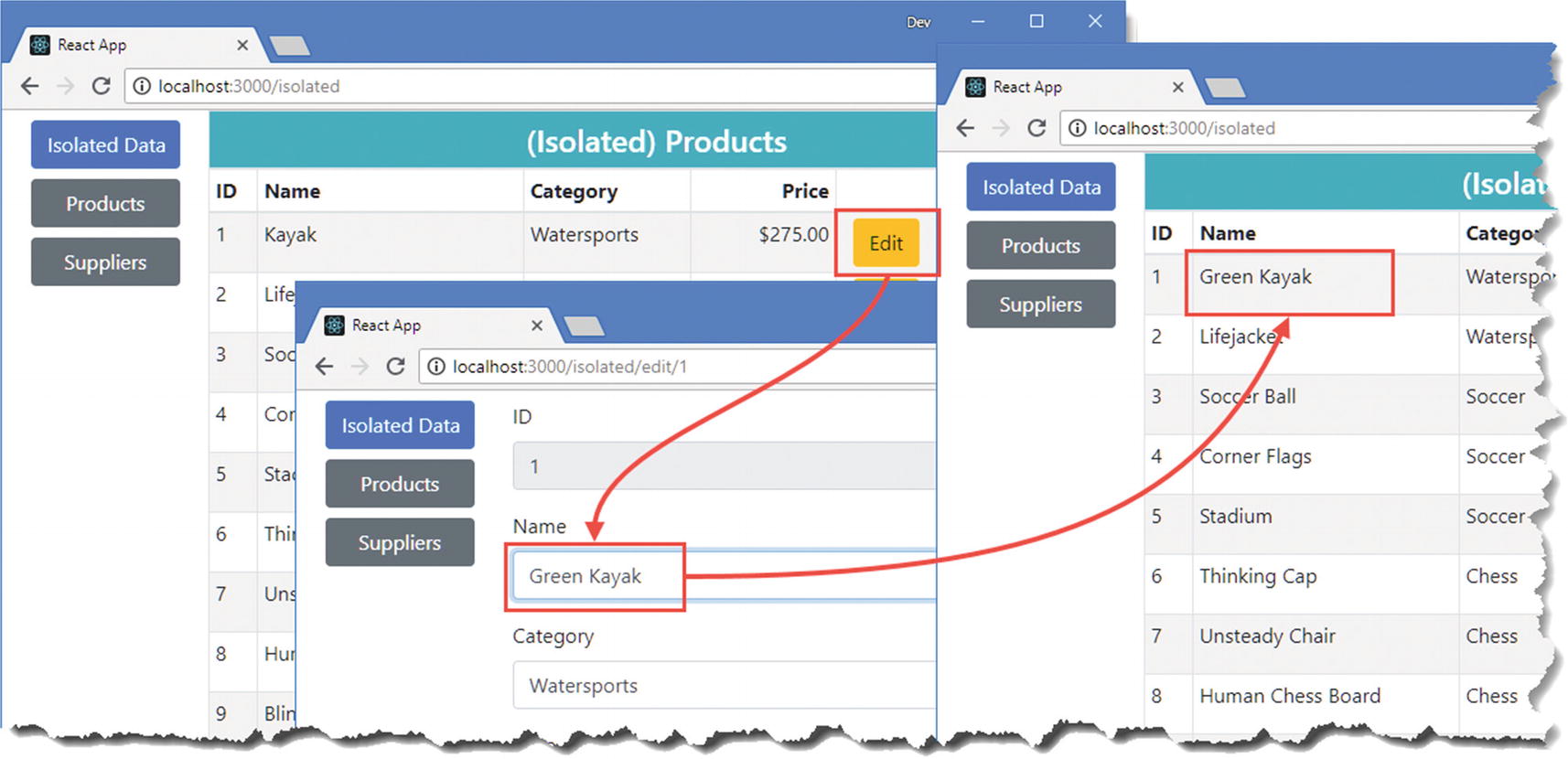Click the yellow Edit button for Kayak

point(886,243)
